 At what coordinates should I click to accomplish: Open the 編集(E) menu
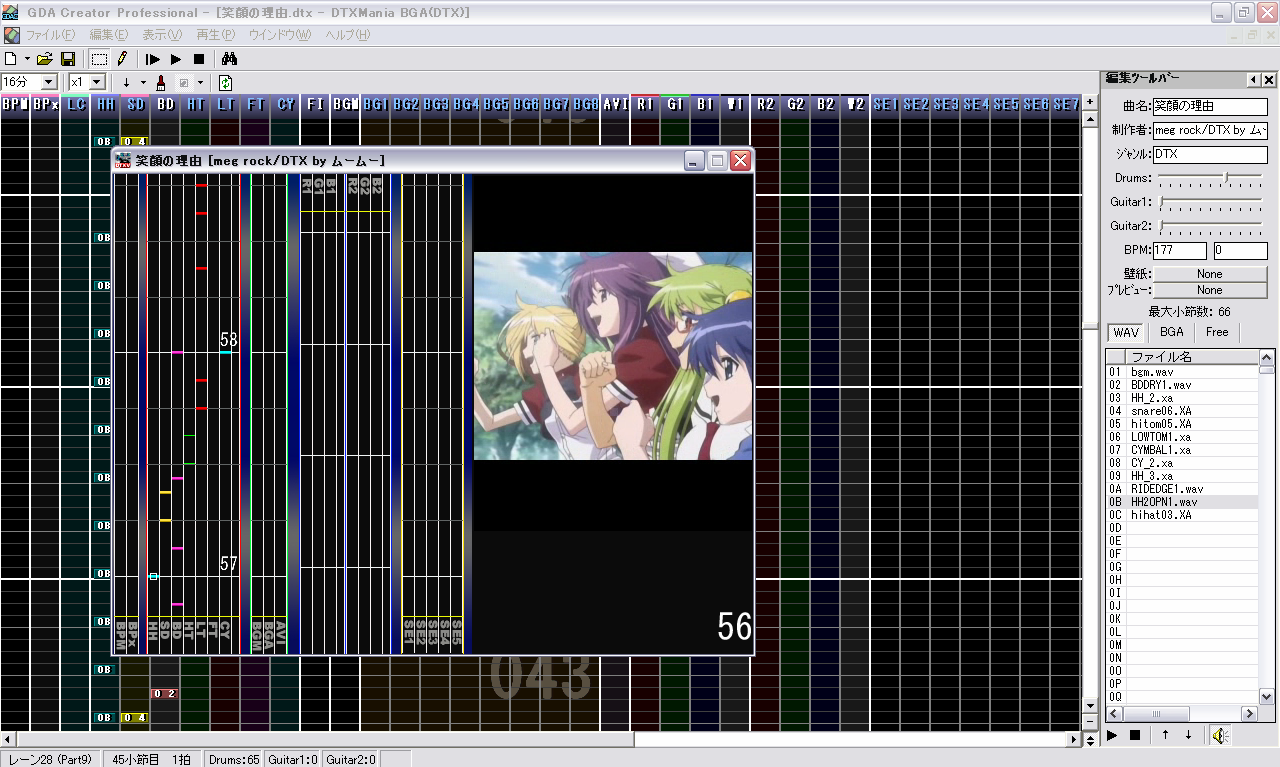click(109, 35)
